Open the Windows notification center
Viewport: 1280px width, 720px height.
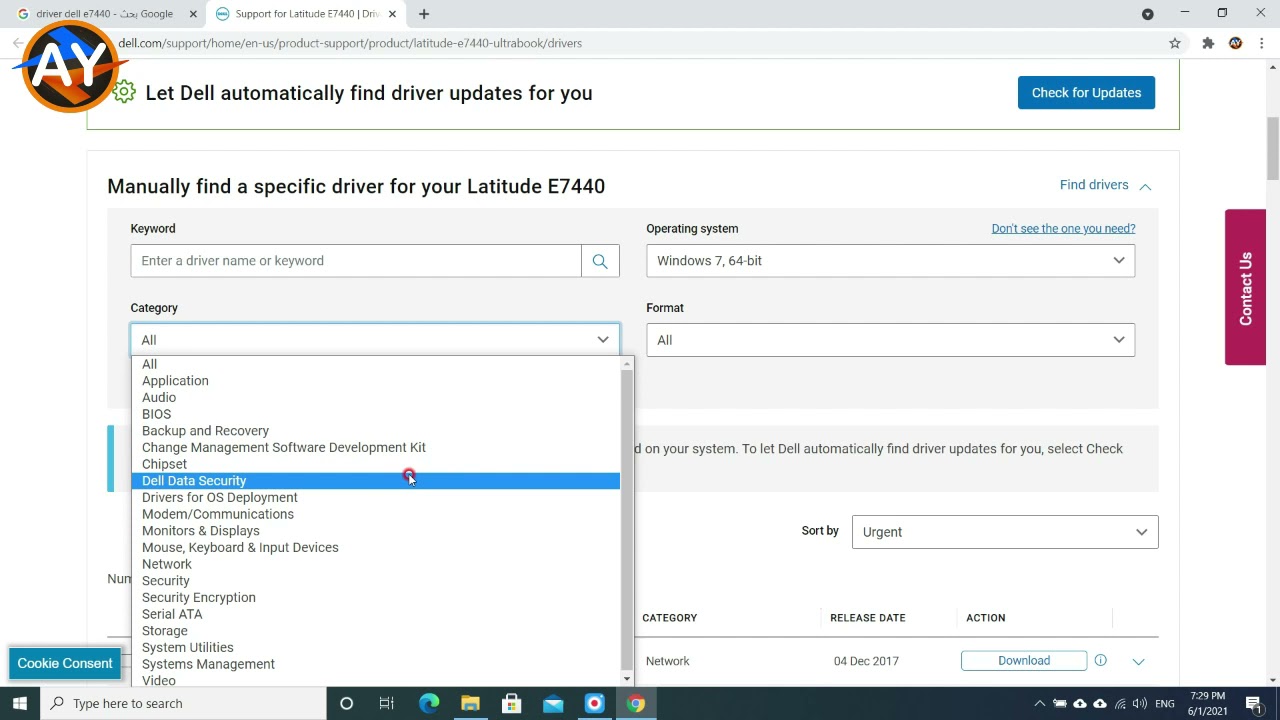point(1253,703)
